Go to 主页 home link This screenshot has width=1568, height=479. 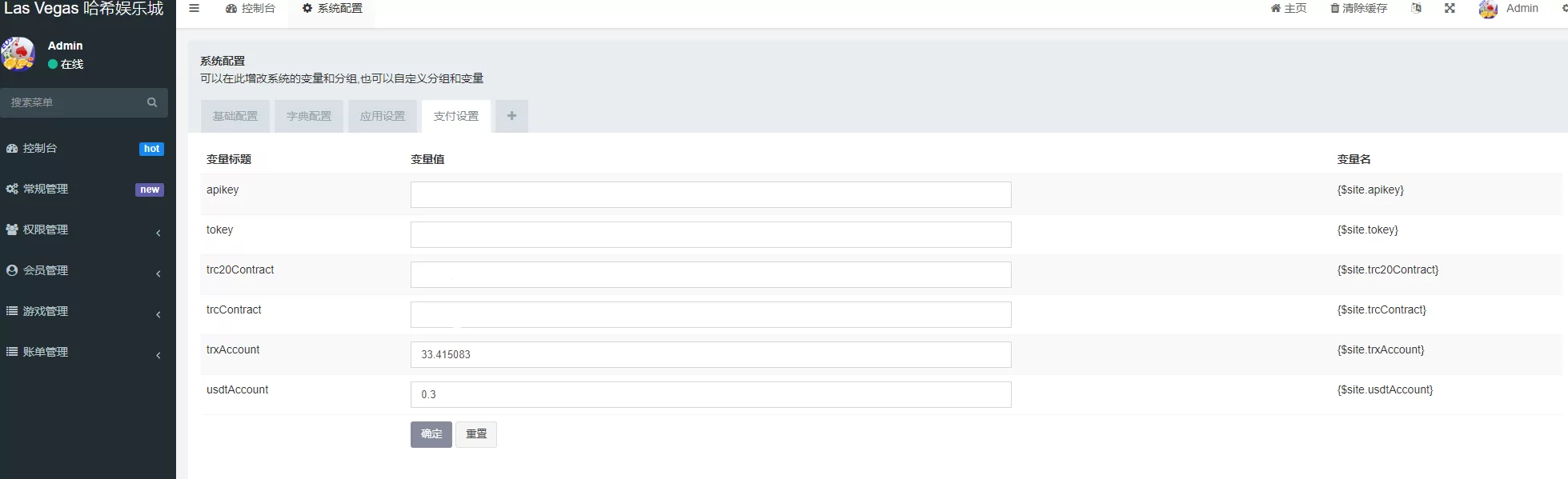(x=1288, y=8)
